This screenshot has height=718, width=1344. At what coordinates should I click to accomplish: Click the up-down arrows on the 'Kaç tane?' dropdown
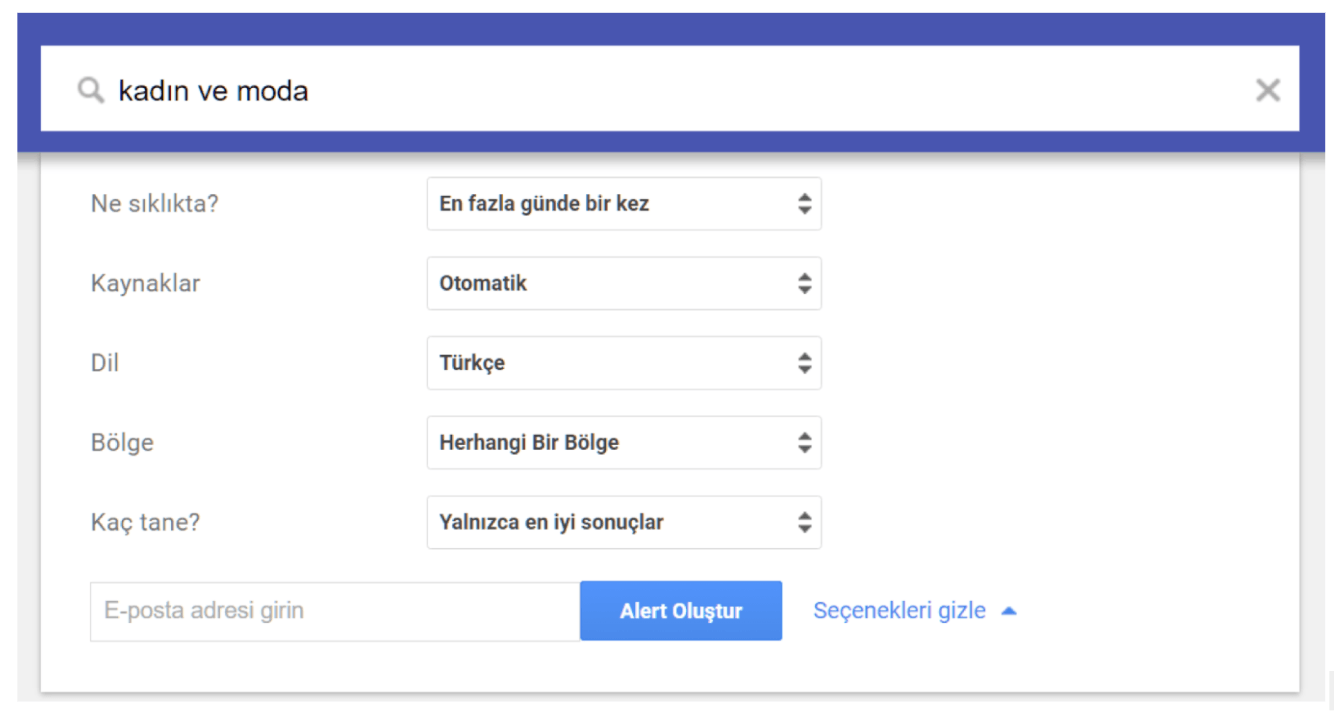coord(805,522)
